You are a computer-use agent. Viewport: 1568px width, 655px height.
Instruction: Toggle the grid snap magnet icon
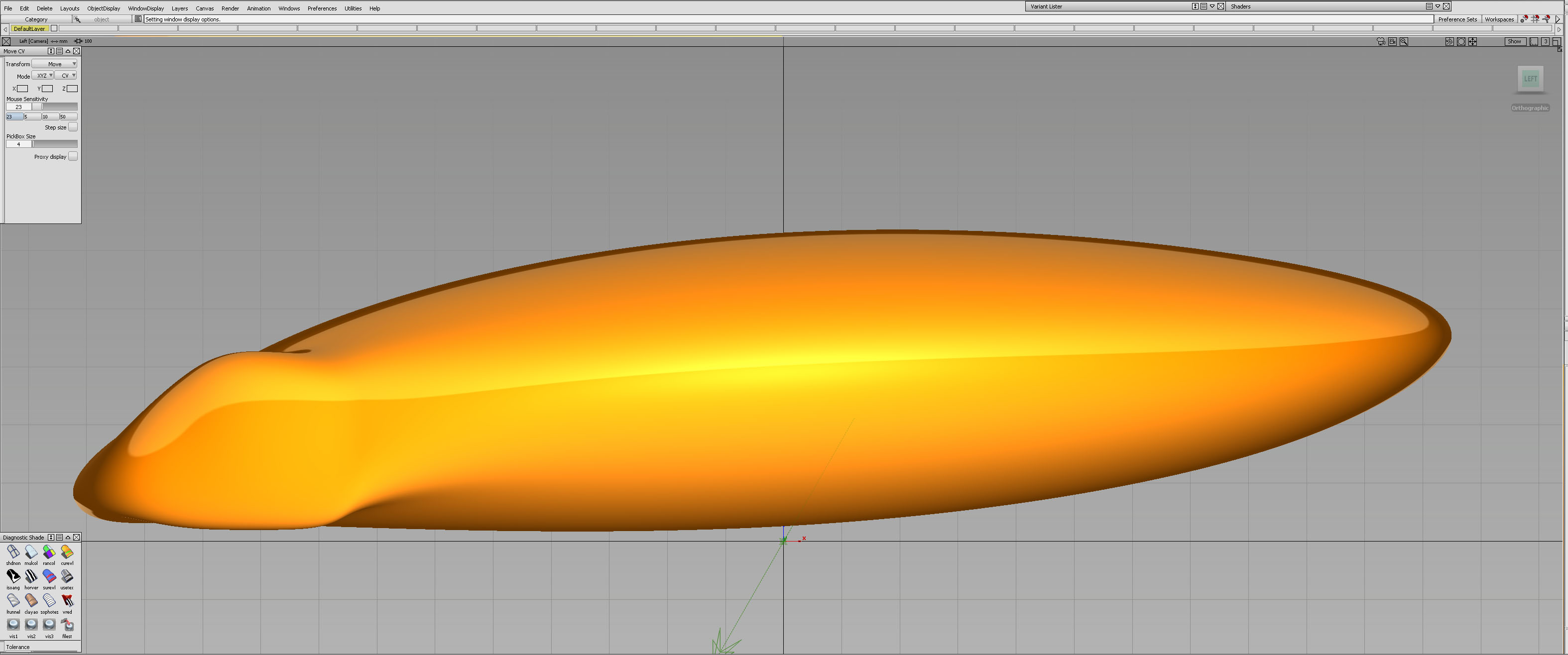tap(1535, 19)
